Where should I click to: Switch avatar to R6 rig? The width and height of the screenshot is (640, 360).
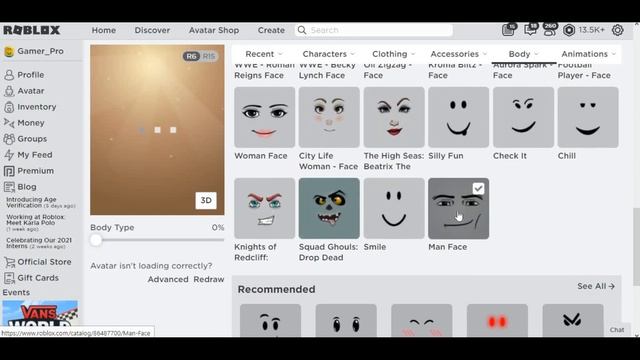click(191, 56)
